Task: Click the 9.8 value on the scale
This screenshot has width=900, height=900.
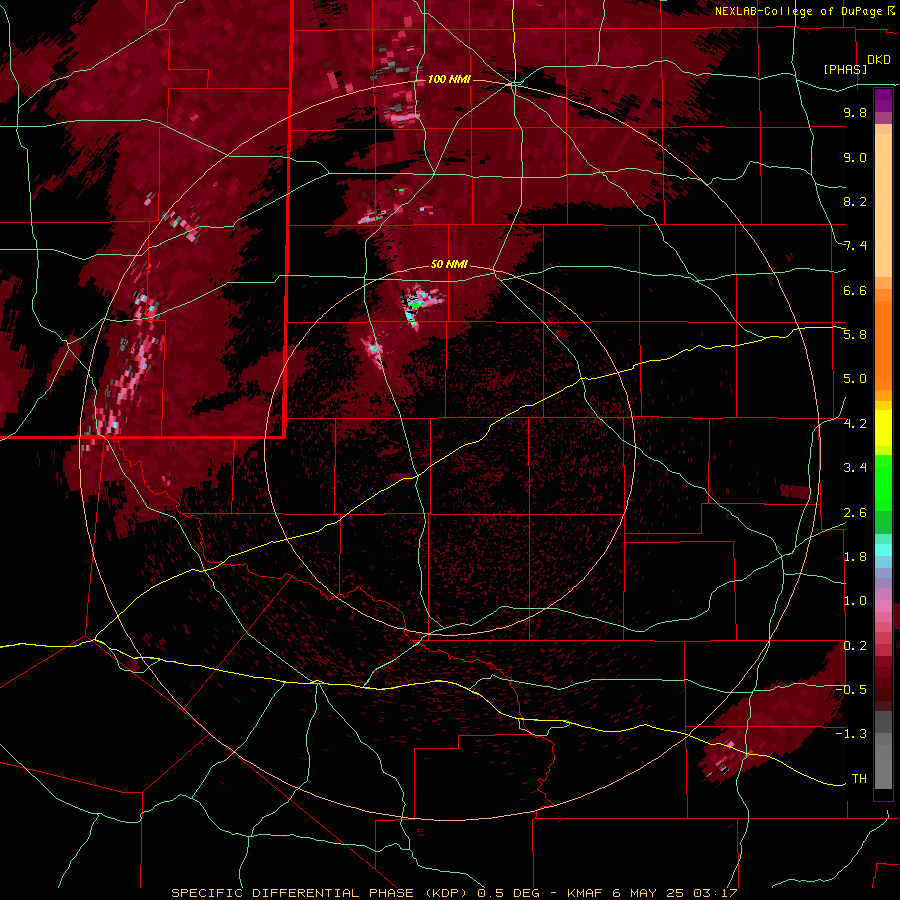Action: pos(855,112)
